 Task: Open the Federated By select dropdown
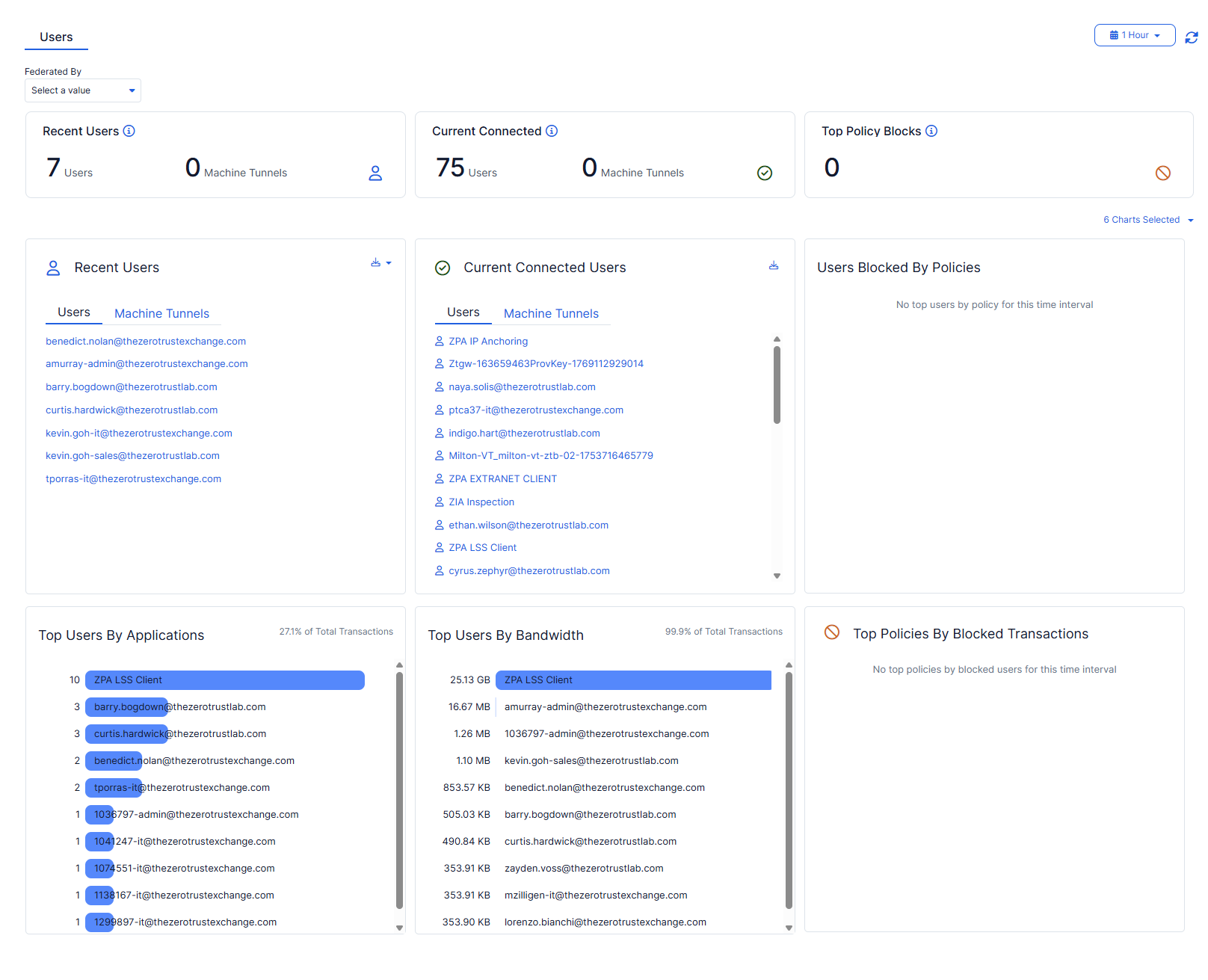[x=83, y=90]
